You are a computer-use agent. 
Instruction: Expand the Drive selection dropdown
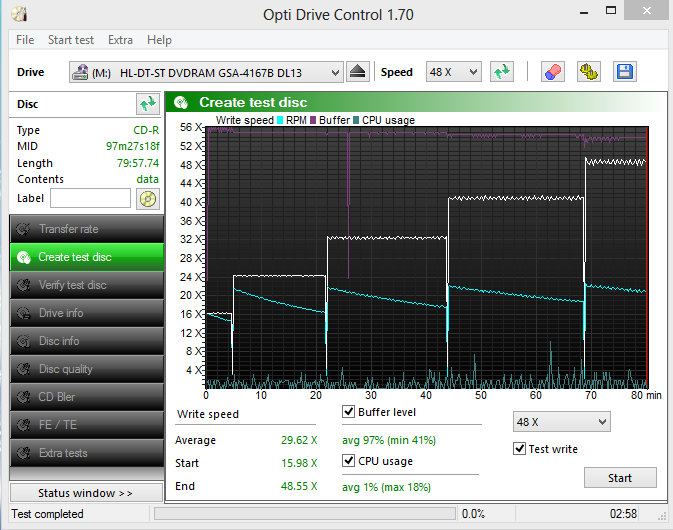point(206,72)
